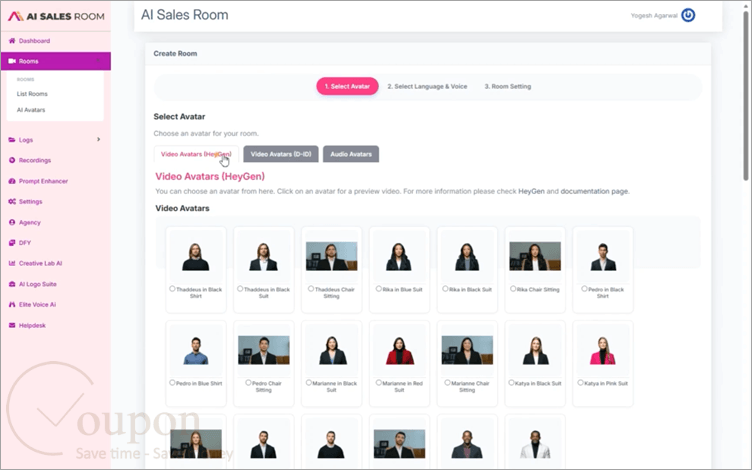This screenshot has height=470, width=752.
Task: Open AI Avatars in the sidebar
Action: [x=31, y=110]
